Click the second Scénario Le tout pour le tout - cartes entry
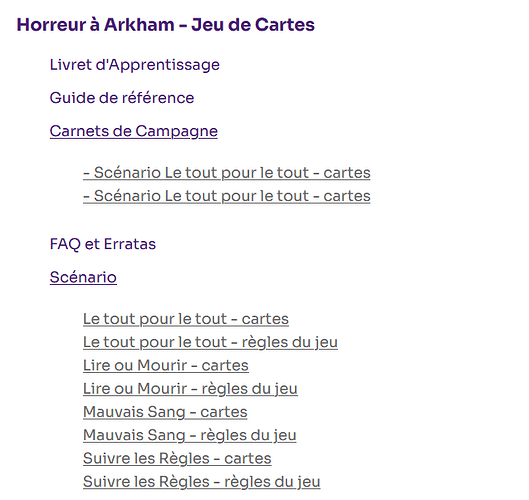Image resolution: width=529 pixels, height=500 pixels. coord(227,196)
